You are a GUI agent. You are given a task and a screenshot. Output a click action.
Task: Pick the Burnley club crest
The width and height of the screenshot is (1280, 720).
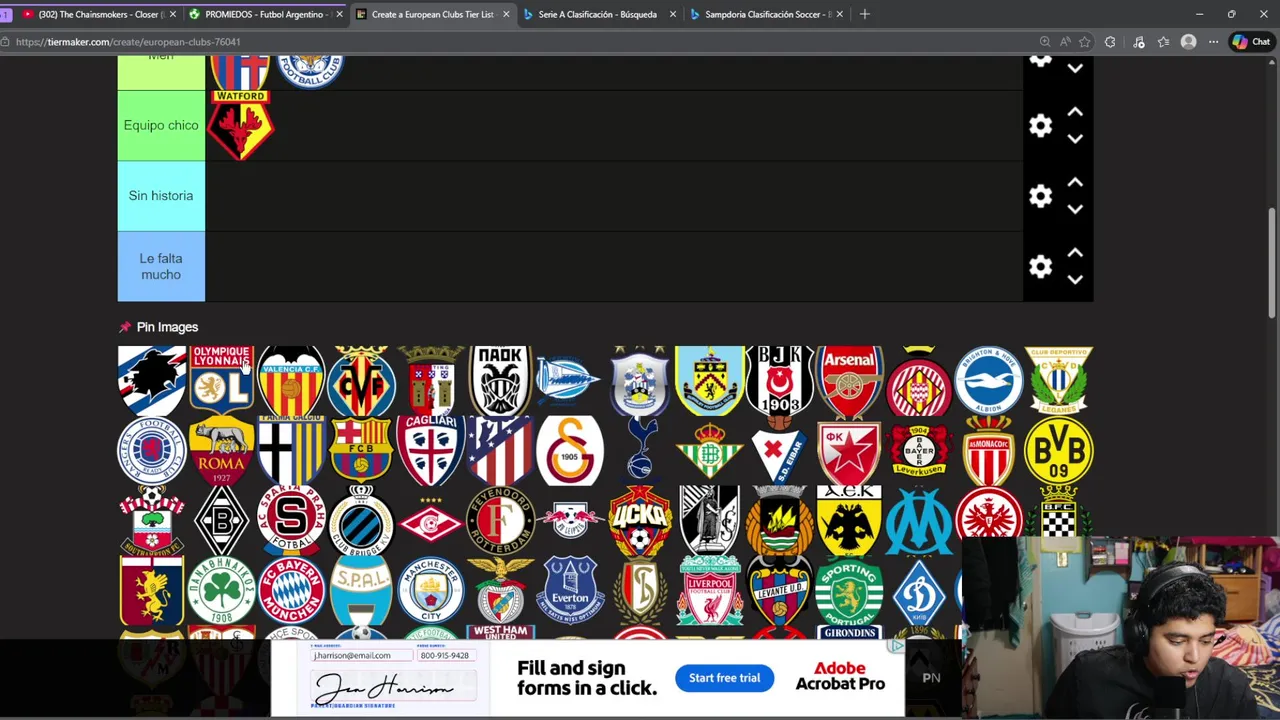tap(709, 381)
